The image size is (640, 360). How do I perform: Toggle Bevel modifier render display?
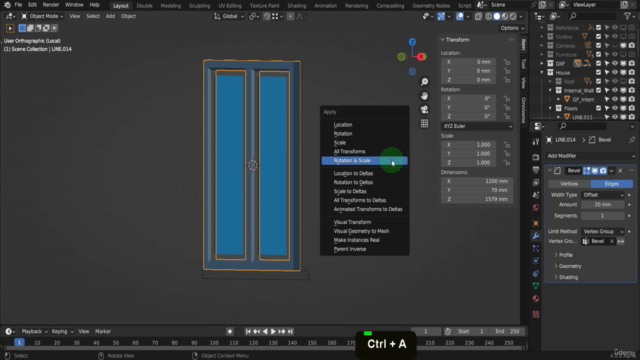coord(603,171)
